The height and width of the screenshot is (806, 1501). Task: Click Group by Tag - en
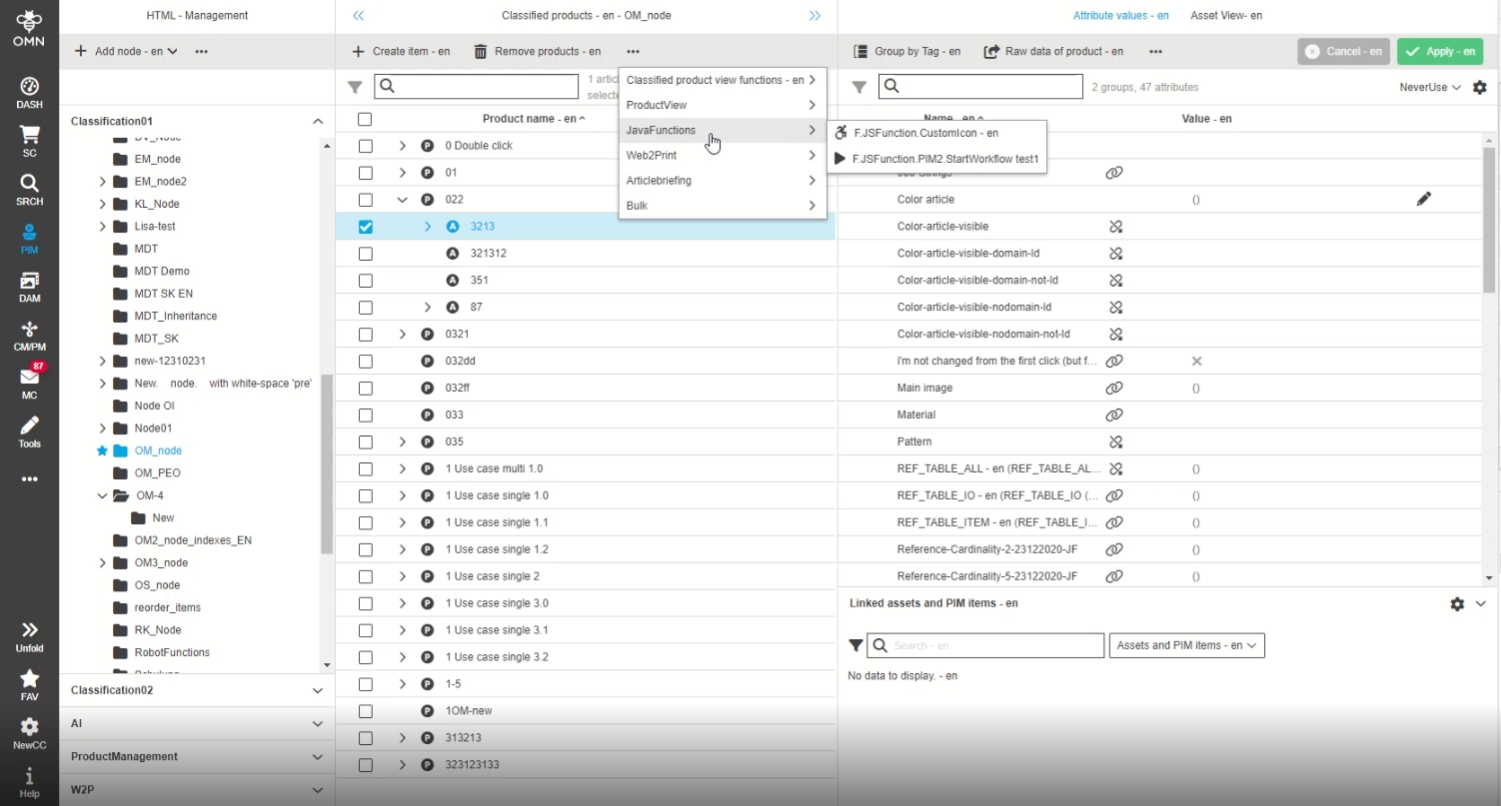pyautogui.click(x=907, y=51)
